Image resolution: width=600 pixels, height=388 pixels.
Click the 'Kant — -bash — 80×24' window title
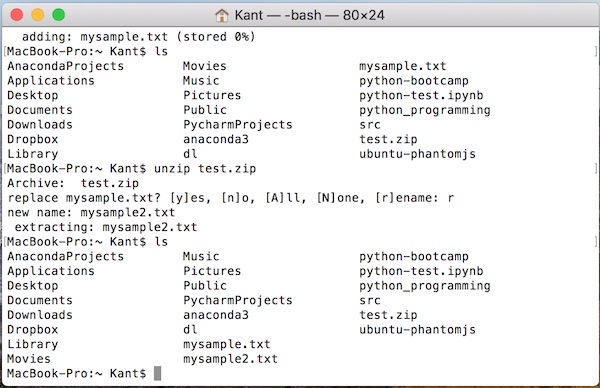(310, 15)
